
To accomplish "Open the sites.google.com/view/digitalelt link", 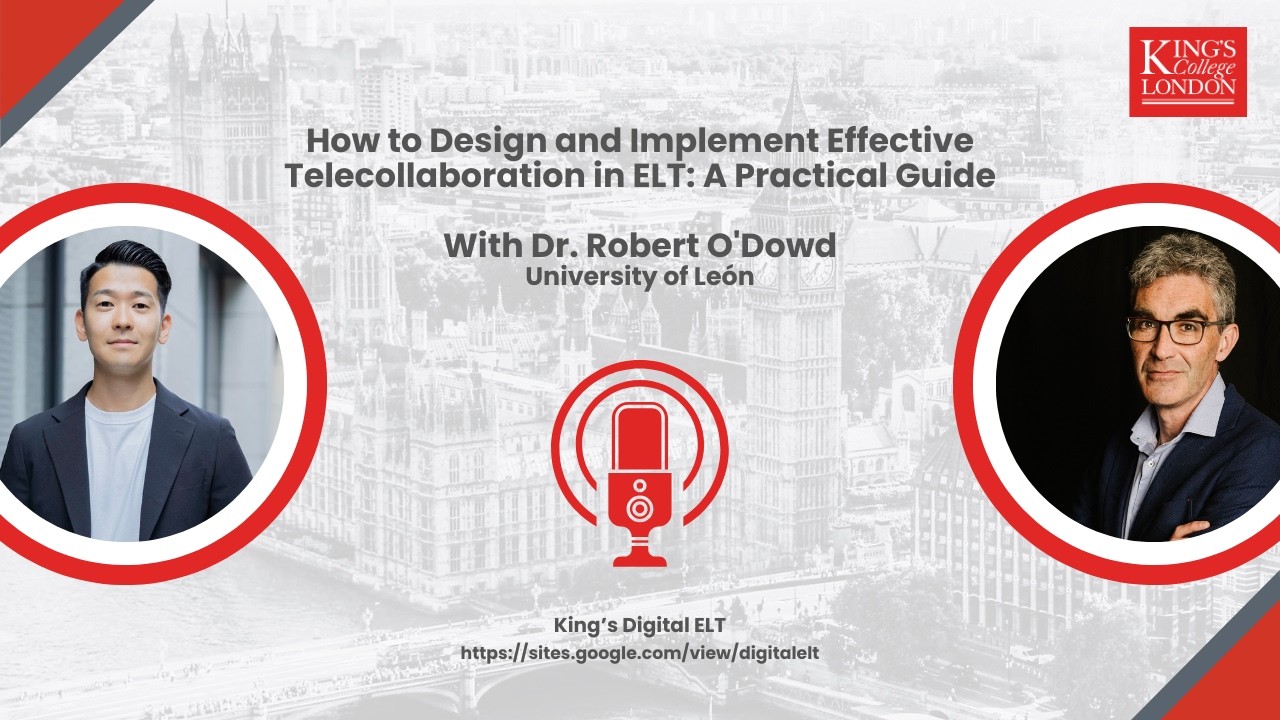I will pyautogui.click(x=640, y=652).
